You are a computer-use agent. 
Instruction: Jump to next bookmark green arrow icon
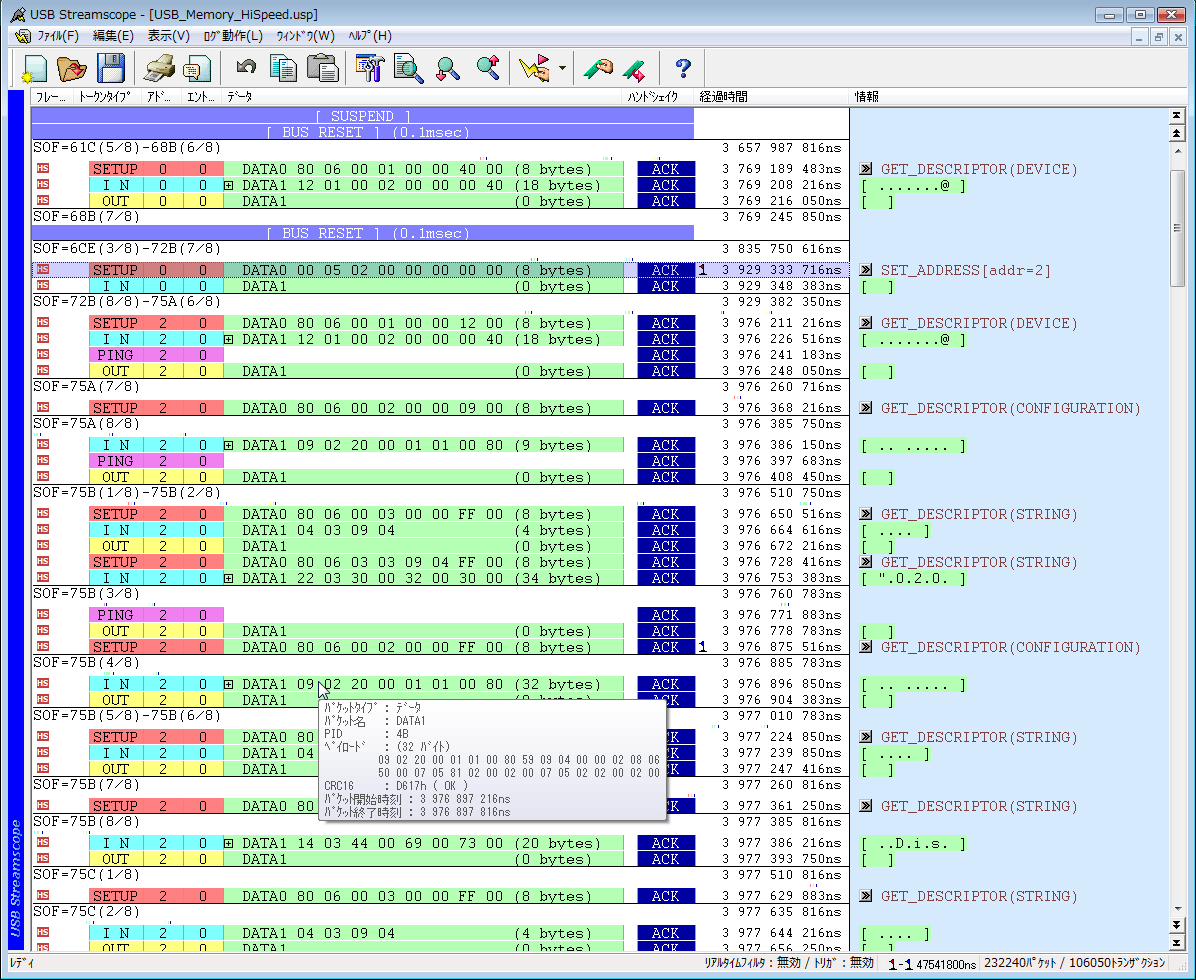click(635, 70)
